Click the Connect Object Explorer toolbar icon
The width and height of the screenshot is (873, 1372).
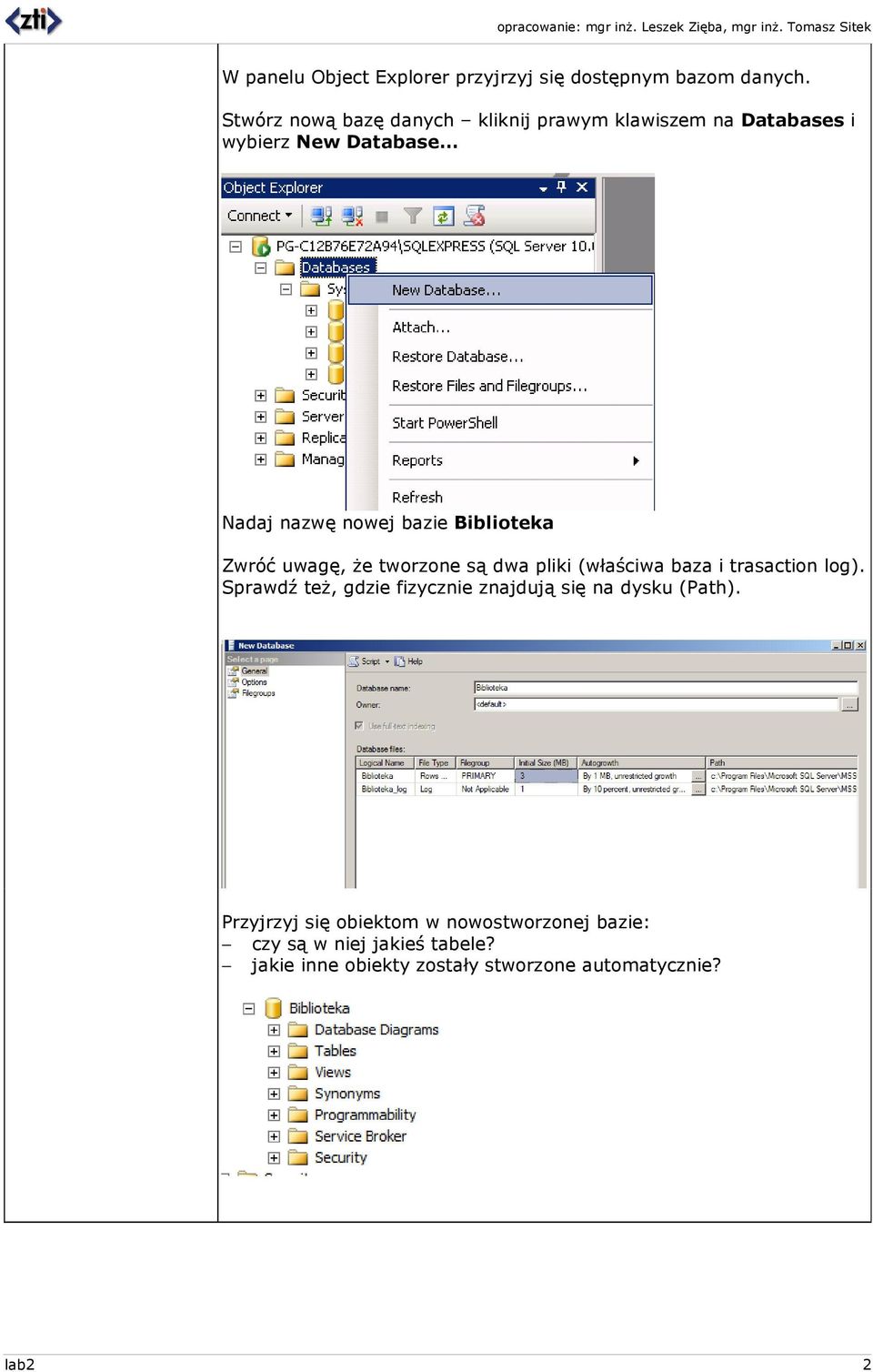pyautogui.click(x=321, y=216)
